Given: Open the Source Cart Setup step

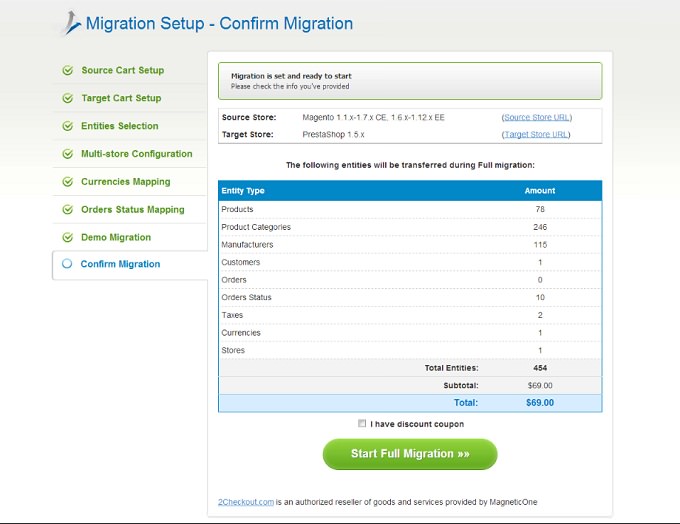Looking at the screenshot, I should 123,70.
